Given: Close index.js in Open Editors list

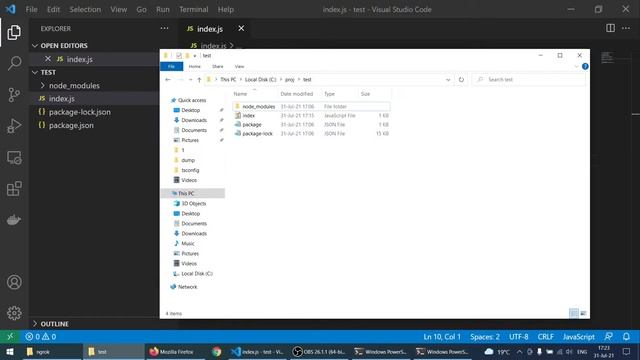Looking at the screenshot, I should (x=48, y=59).
